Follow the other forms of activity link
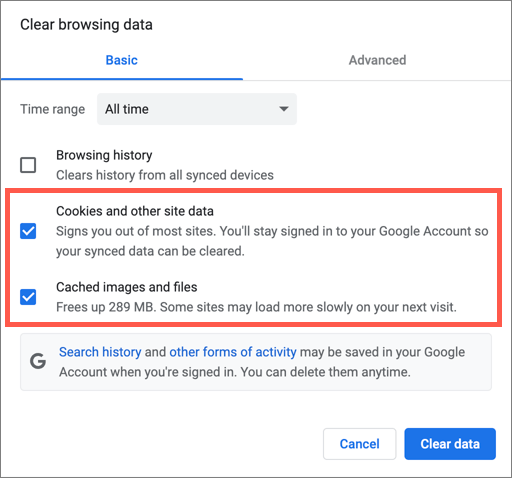 coord(233,352)
